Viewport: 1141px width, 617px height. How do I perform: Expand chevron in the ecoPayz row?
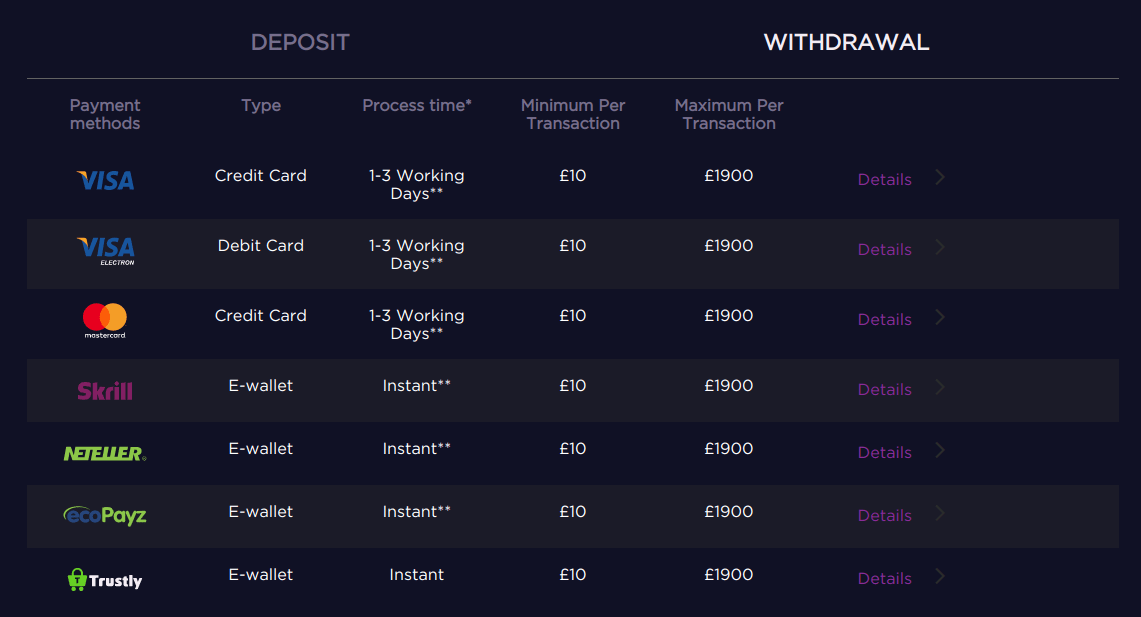(x=940, y=513)
